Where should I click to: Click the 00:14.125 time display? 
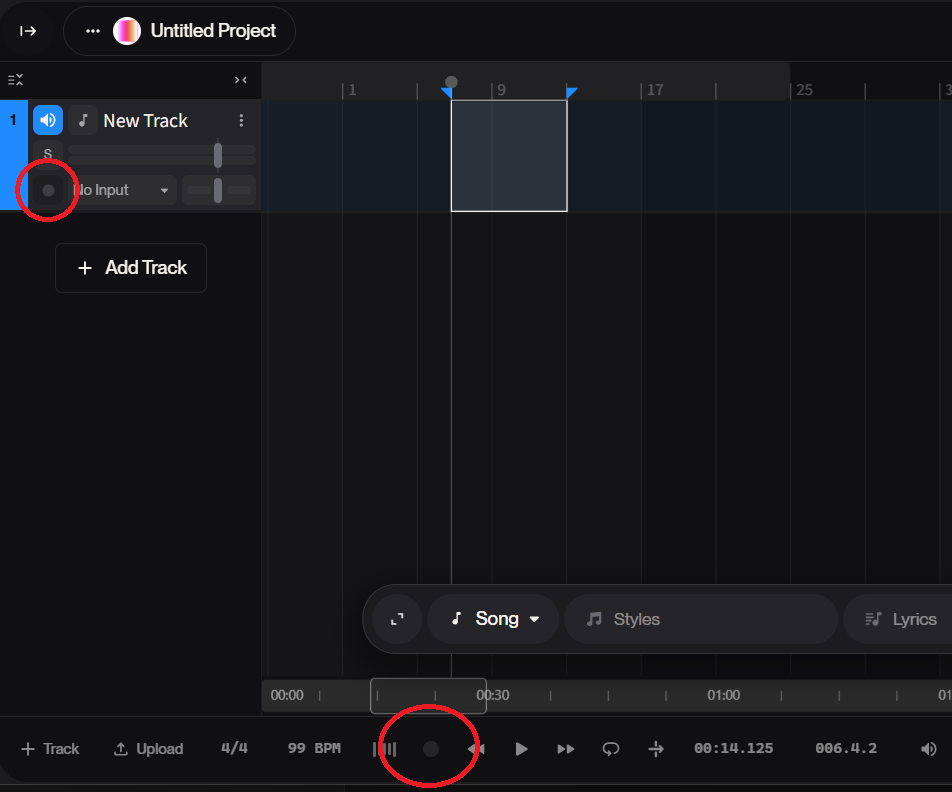pos(733,748)
